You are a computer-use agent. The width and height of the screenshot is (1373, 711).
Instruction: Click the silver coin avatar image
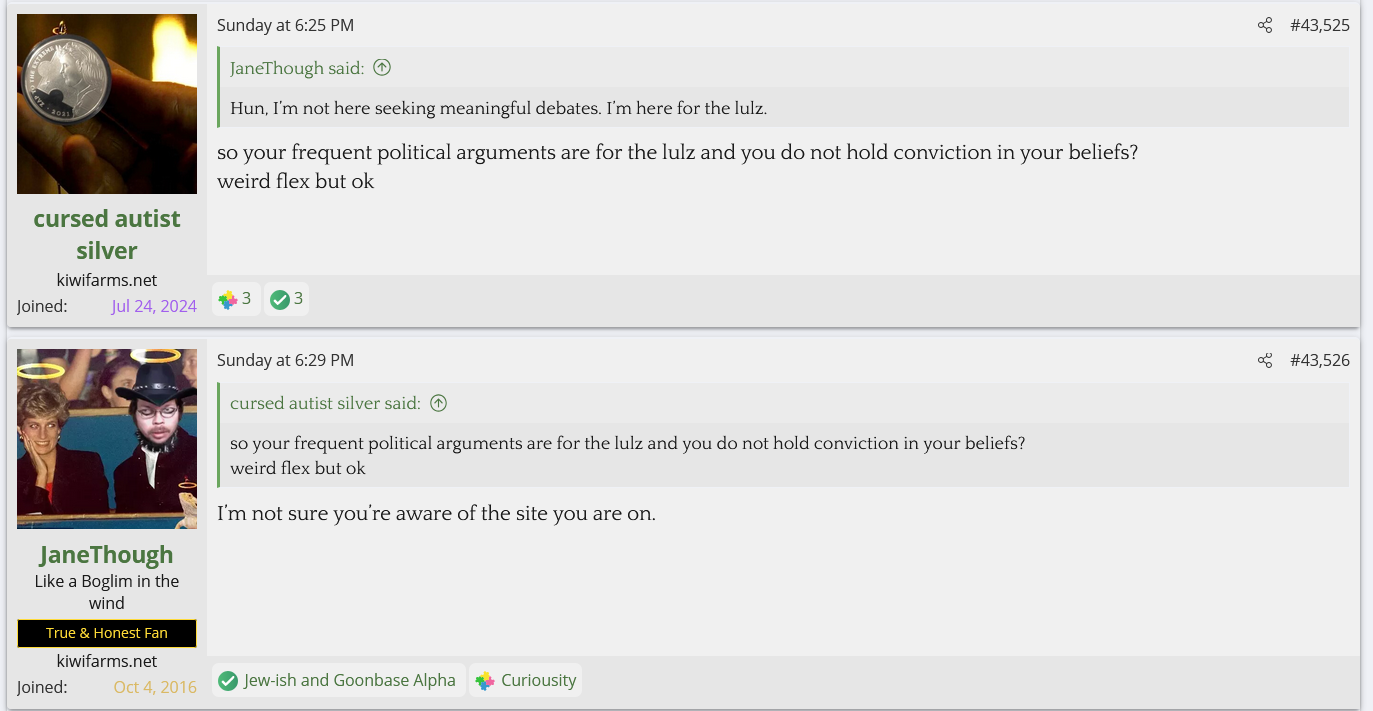107,104
